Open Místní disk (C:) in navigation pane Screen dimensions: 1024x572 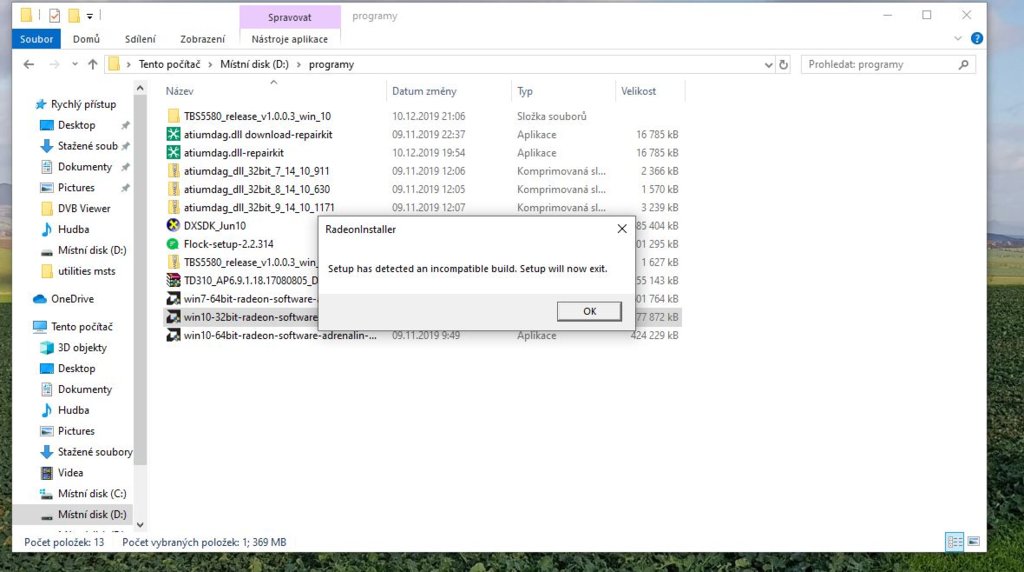[92, 494]
